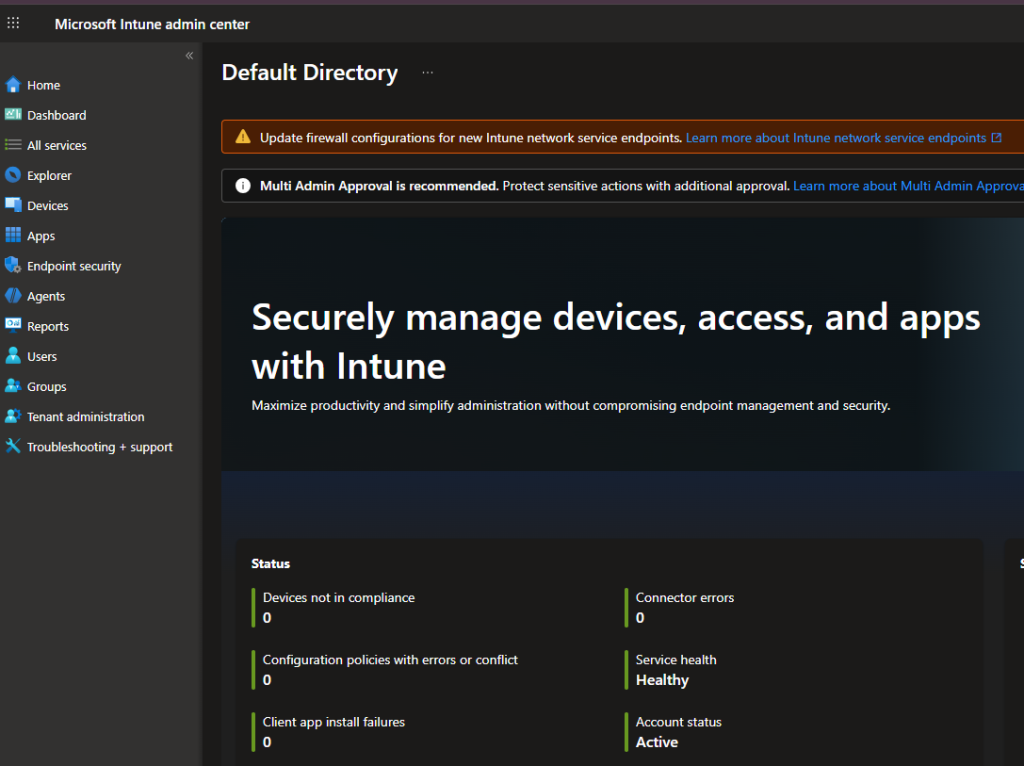Click the Status card heading
Viewport: 1024px width, 766px height.
click(270, 564)
